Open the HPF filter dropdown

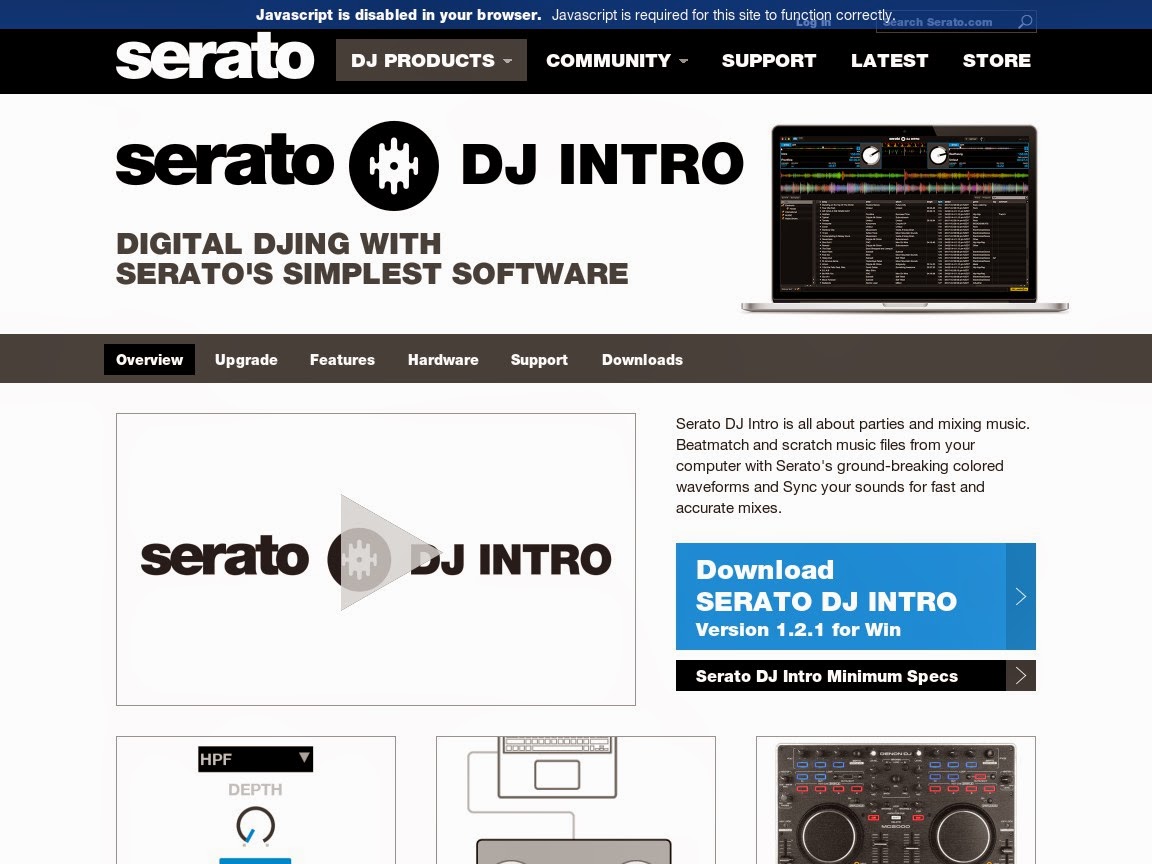255,759
